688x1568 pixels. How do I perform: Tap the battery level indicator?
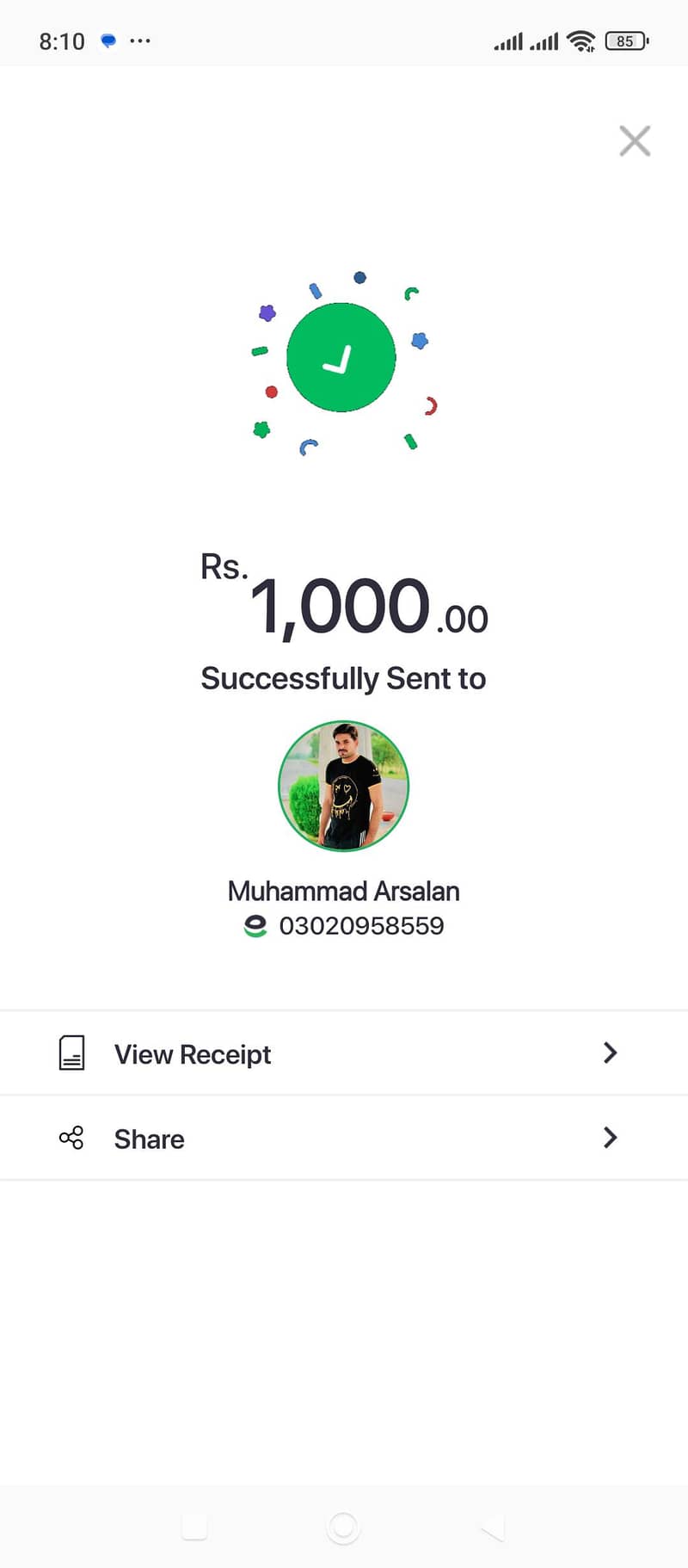point(627,40)
